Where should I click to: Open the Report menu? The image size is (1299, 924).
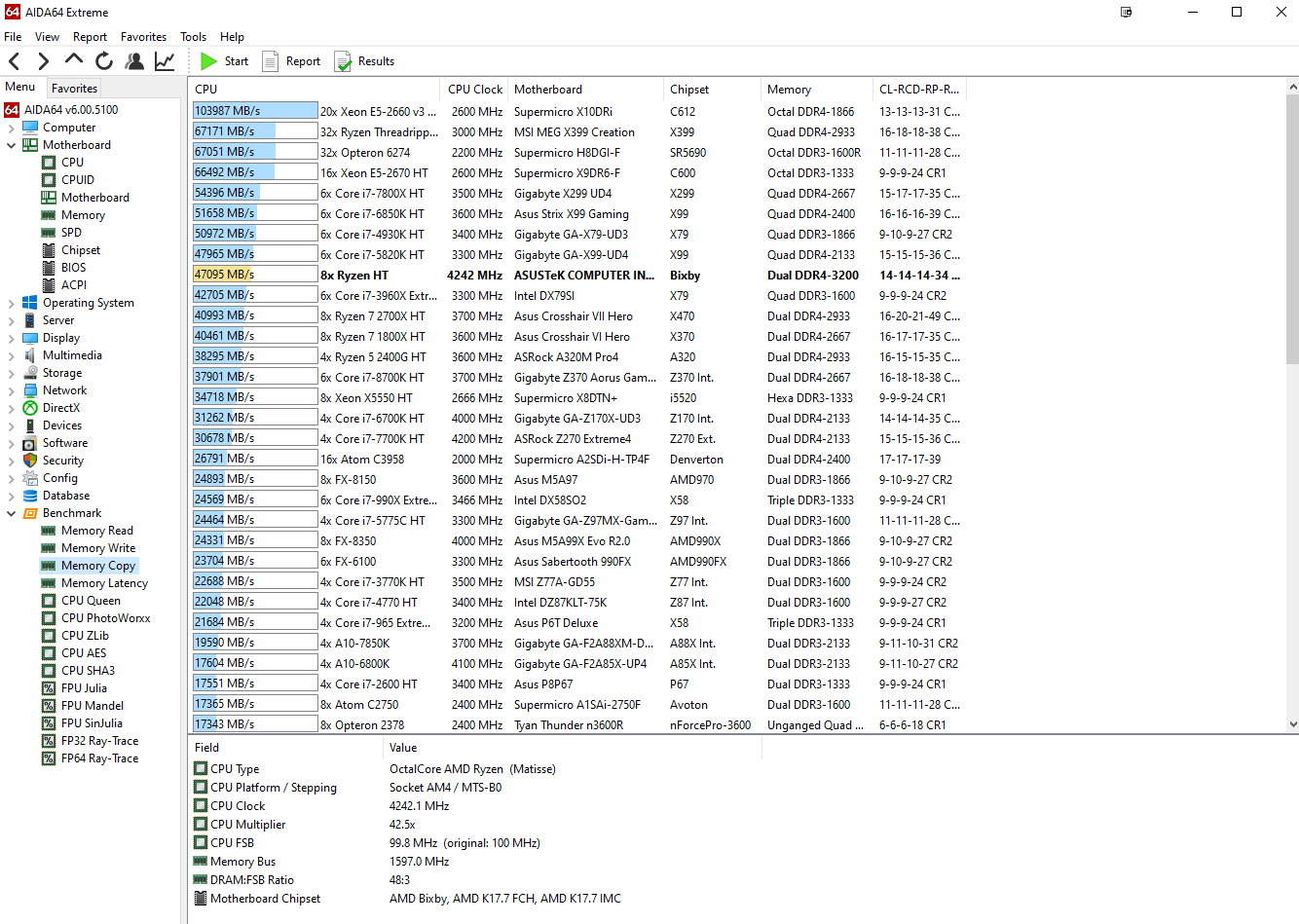click(90, 37)
